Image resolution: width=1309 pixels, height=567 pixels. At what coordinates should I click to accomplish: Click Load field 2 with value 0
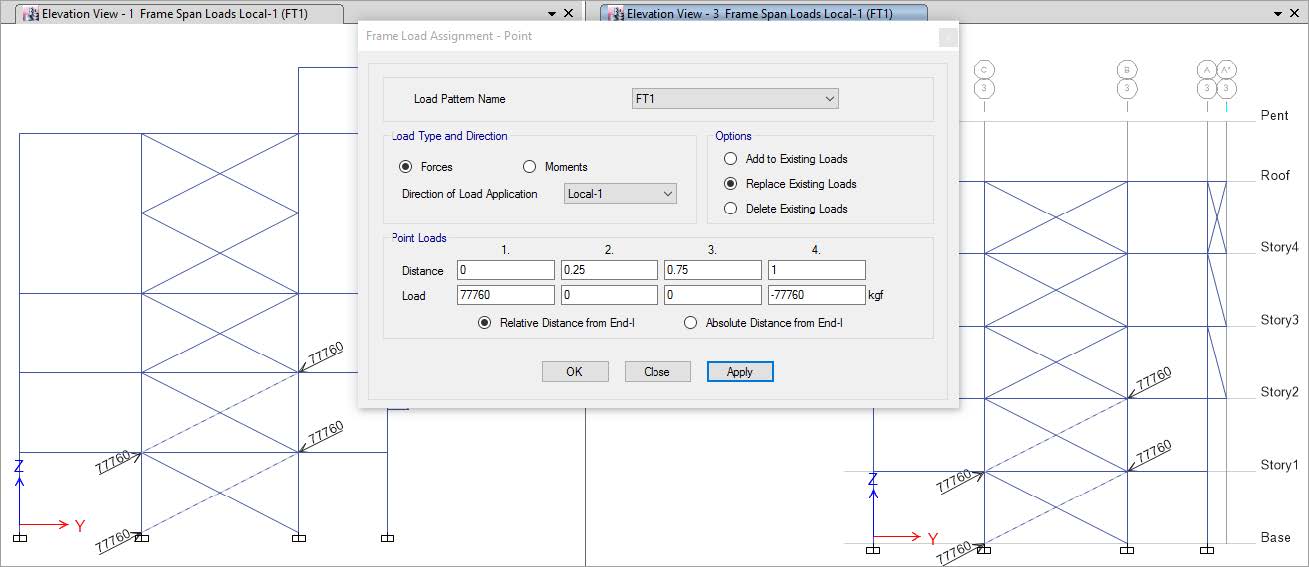coord(609,295)
